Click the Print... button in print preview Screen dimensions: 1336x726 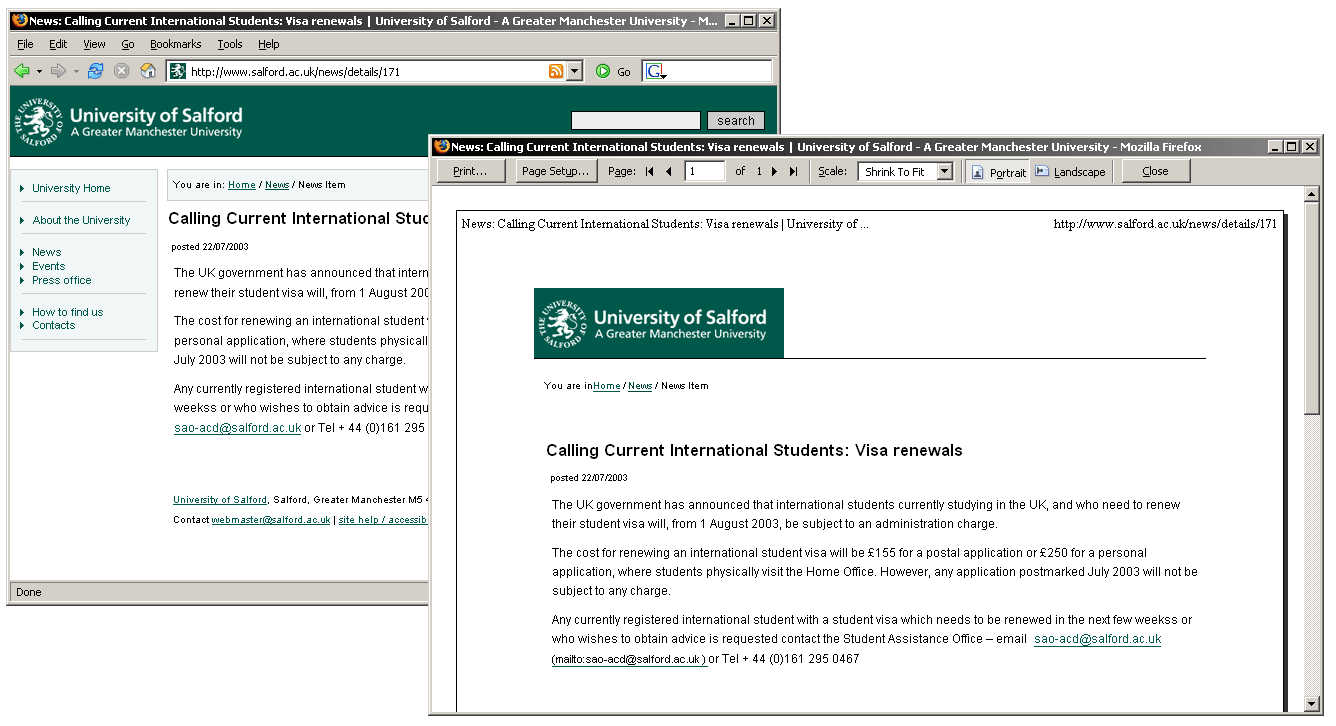[471, 171]
